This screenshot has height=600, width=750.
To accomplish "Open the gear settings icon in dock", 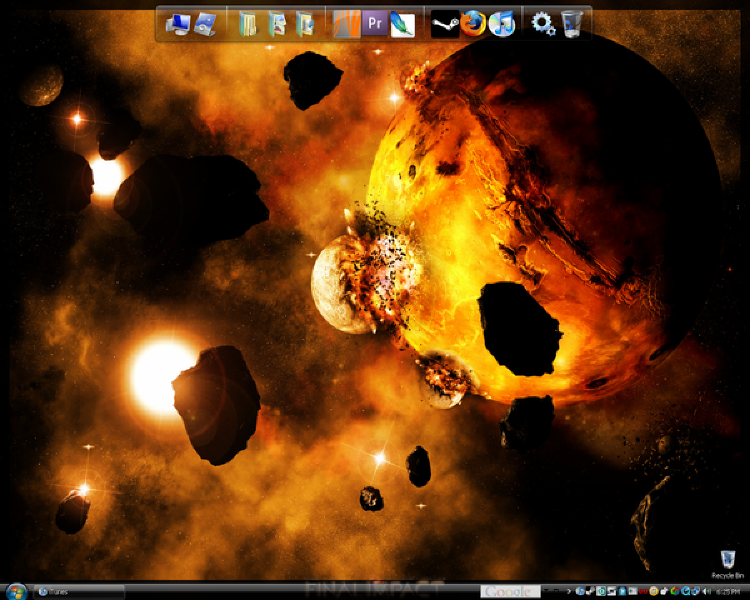I will pyautogui.click(x=543, y=23).
